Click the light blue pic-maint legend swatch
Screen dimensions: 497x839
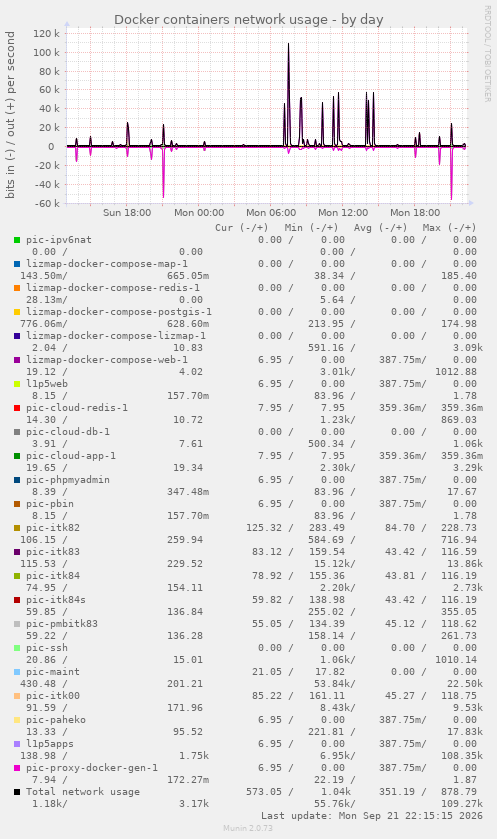tap(17, 672)
